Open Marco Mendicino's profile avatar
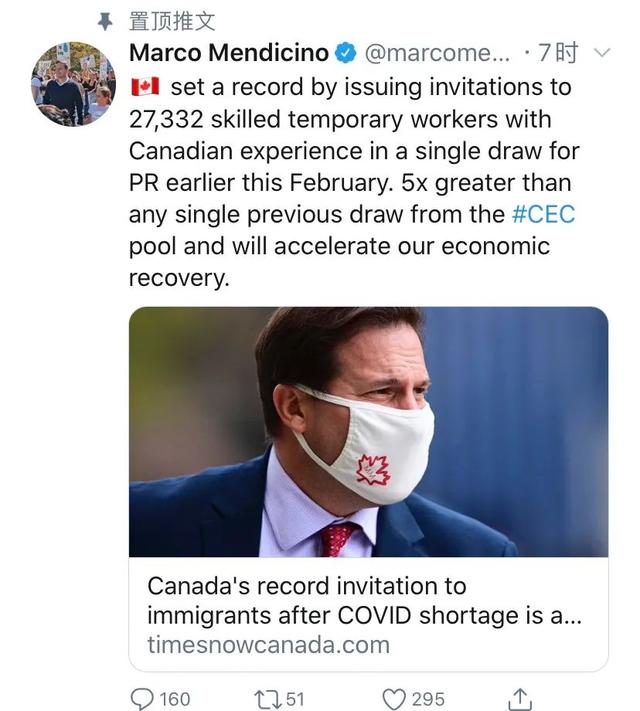Screen dimensions: 640x711 (x=73, y=83)
